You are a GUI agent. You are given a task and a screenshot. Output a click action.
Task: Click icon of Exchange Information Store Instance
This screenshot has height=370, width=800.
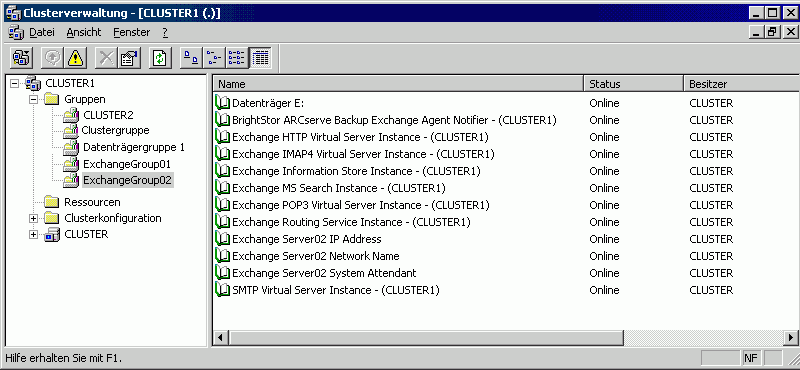[223, 170]
